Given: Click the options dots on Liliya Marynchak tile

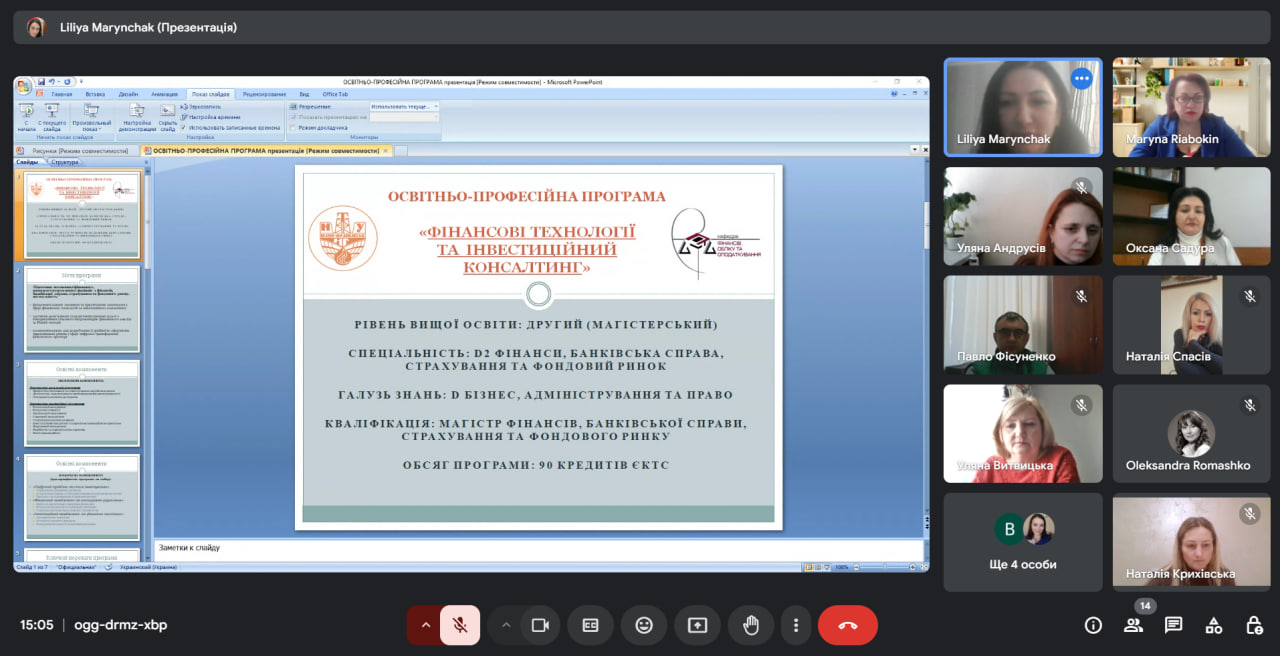Looking at the screenshot, I should click(x=1080, y=78).
